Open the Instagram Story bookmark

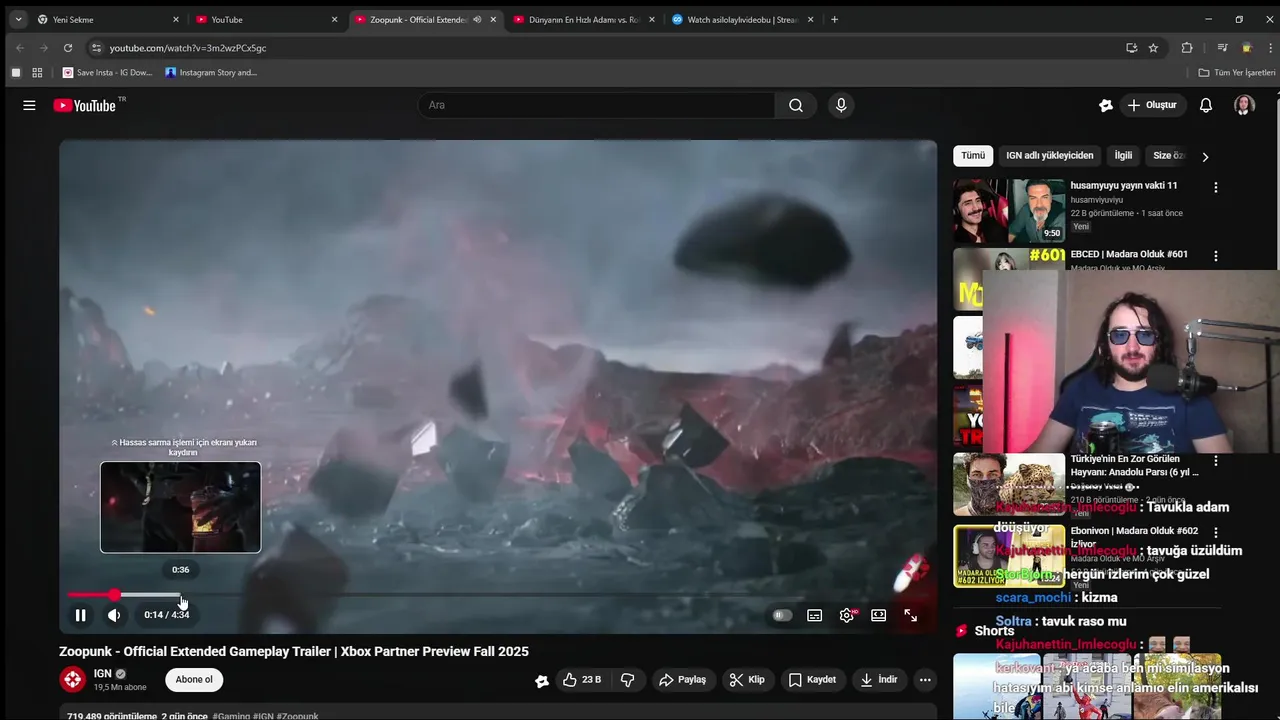(211, 72)
